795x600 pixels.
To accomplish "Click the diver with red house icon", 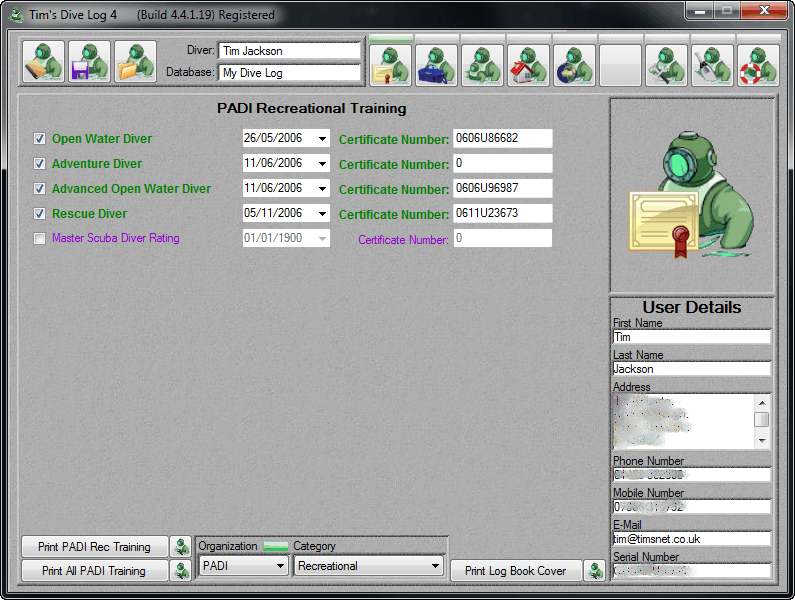I will pyautogui.click(x=528, y=65).
